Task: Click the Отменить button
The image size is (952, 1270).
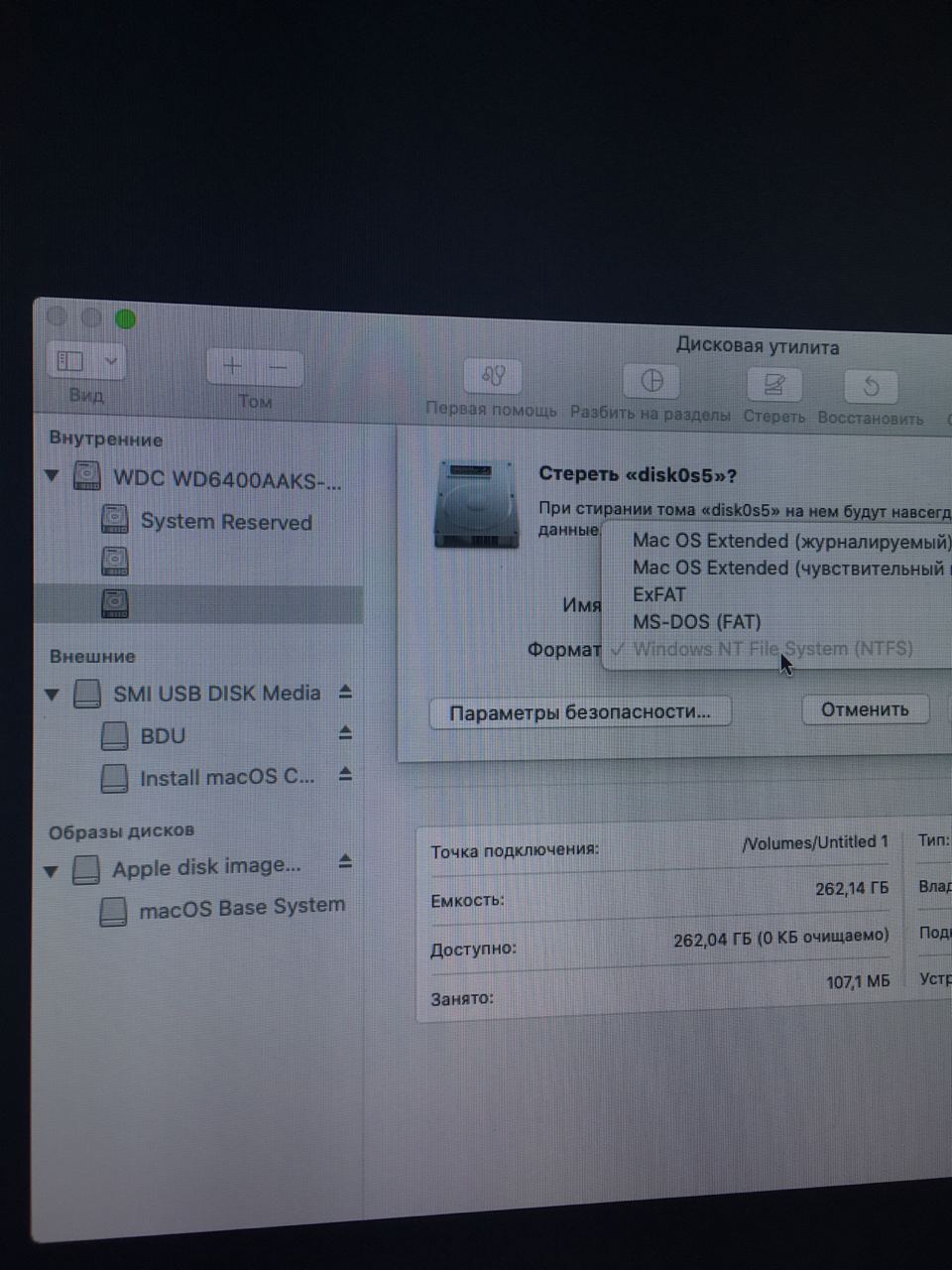Action: [x=865, y=709]
